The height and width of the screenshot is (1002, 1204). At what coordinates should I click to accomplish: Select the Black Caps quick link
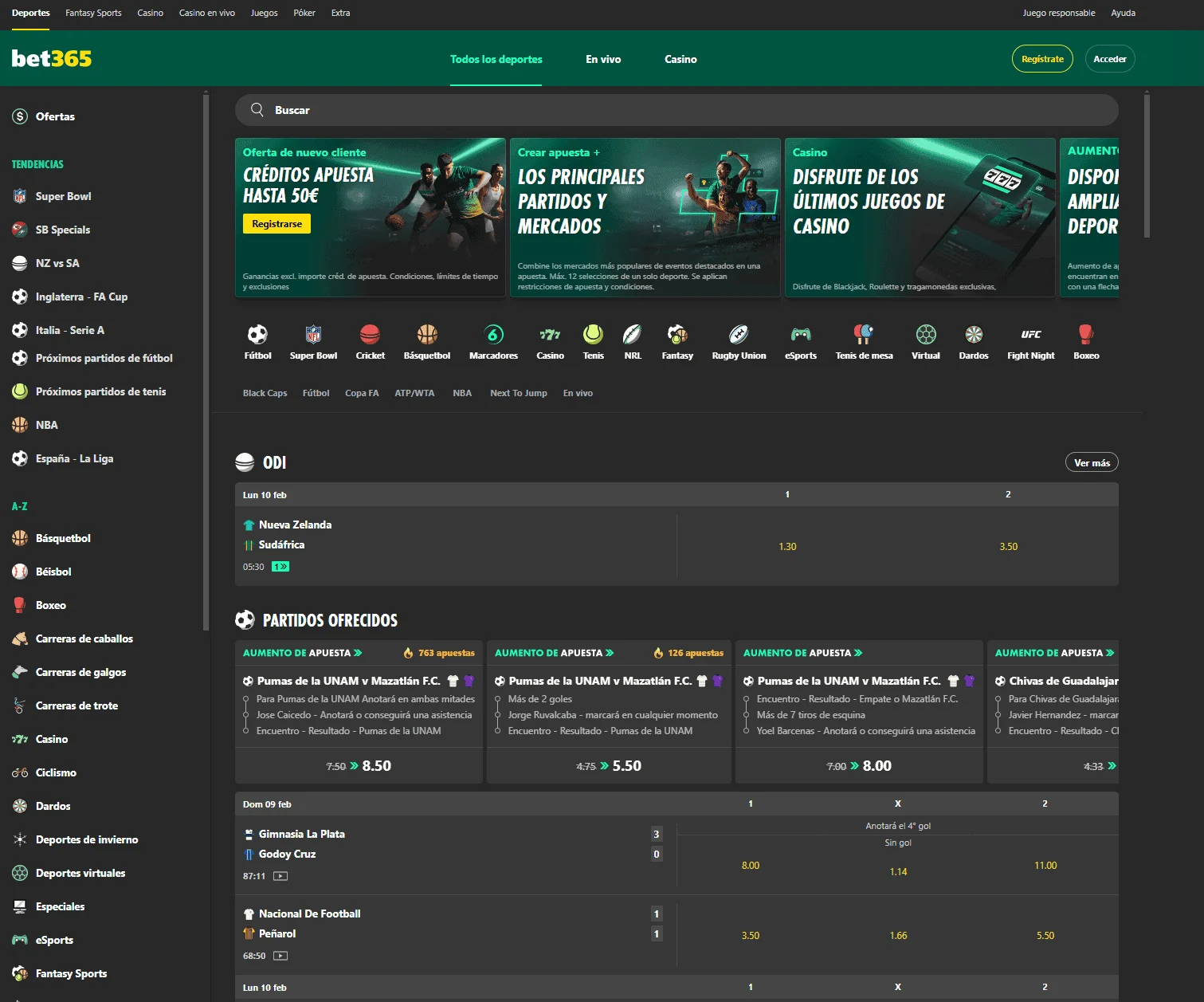coord(265,393)
